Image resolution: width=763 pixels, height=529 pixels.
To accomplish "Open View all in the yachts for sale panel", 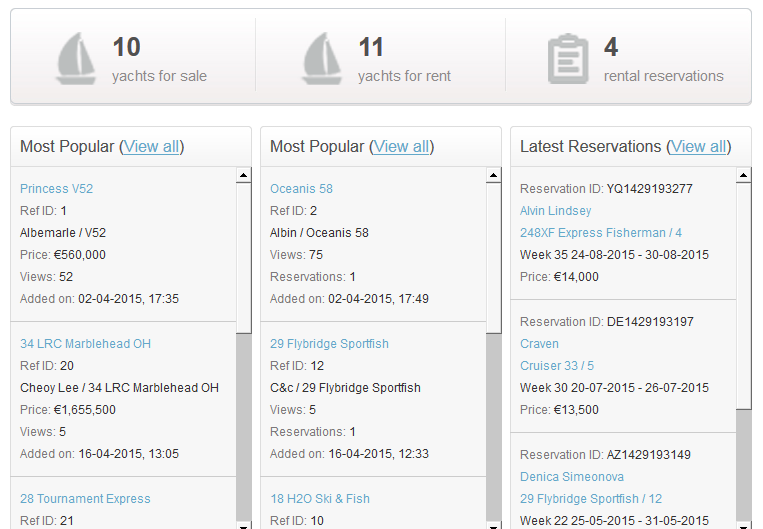I will (151, 146).
